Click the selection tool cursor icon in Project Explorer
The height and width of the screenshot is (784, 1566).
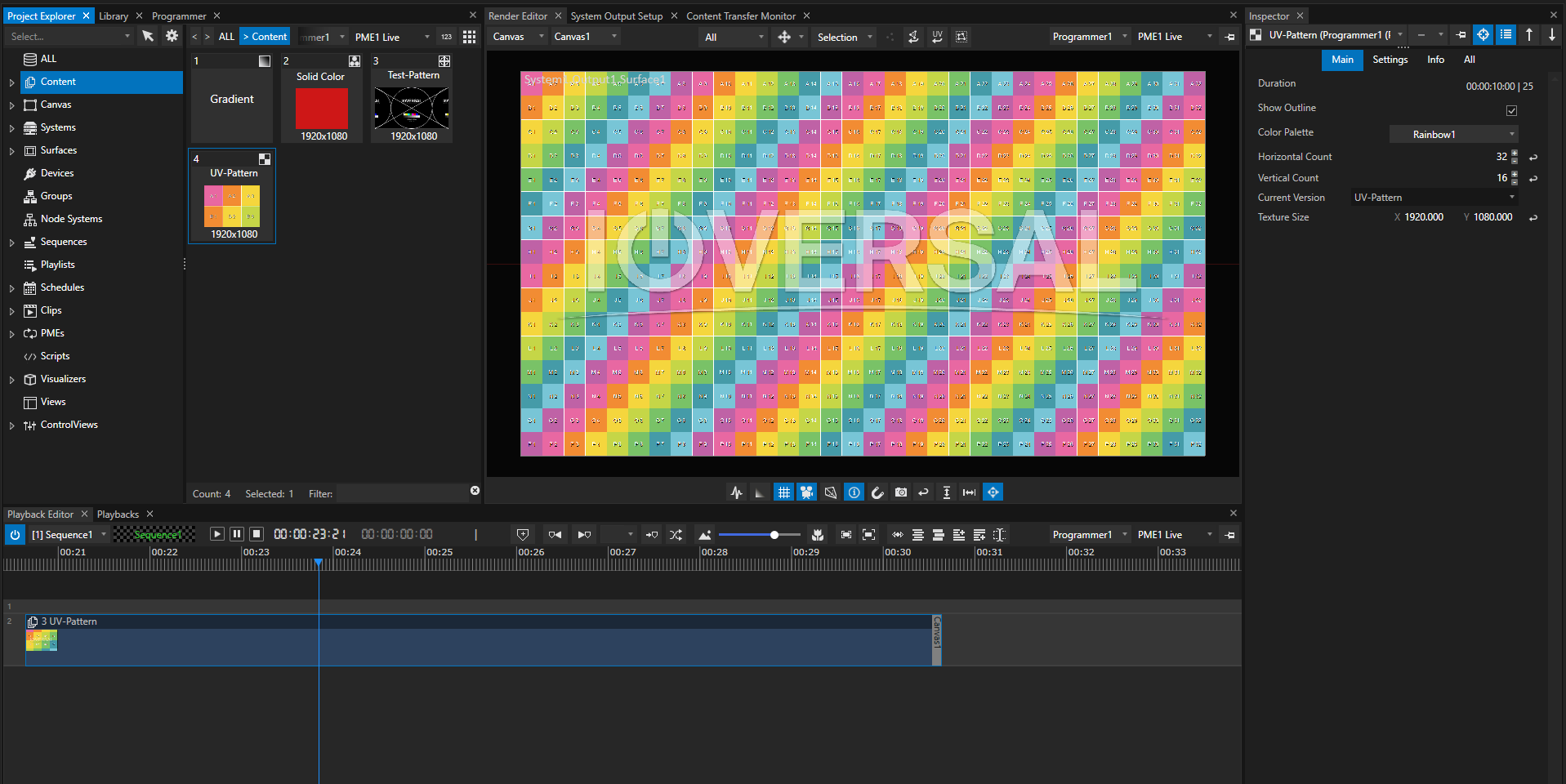(x=148, y=36)
